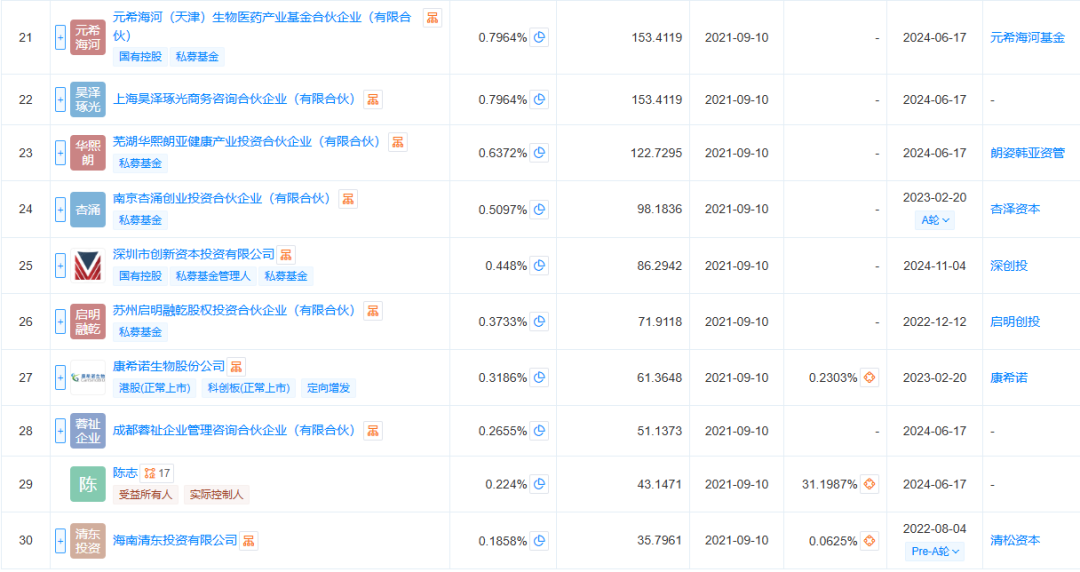The image size is (1080, 572).
Task: Expand row 27 康希诺生物 shareholder details
Action: click(x=60, y=378)
